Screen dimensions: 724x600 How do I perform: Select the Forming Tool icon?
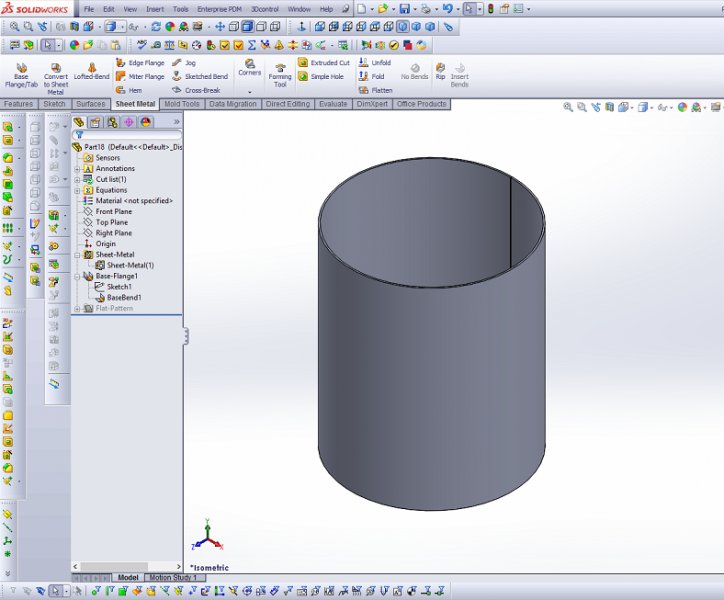280,72
